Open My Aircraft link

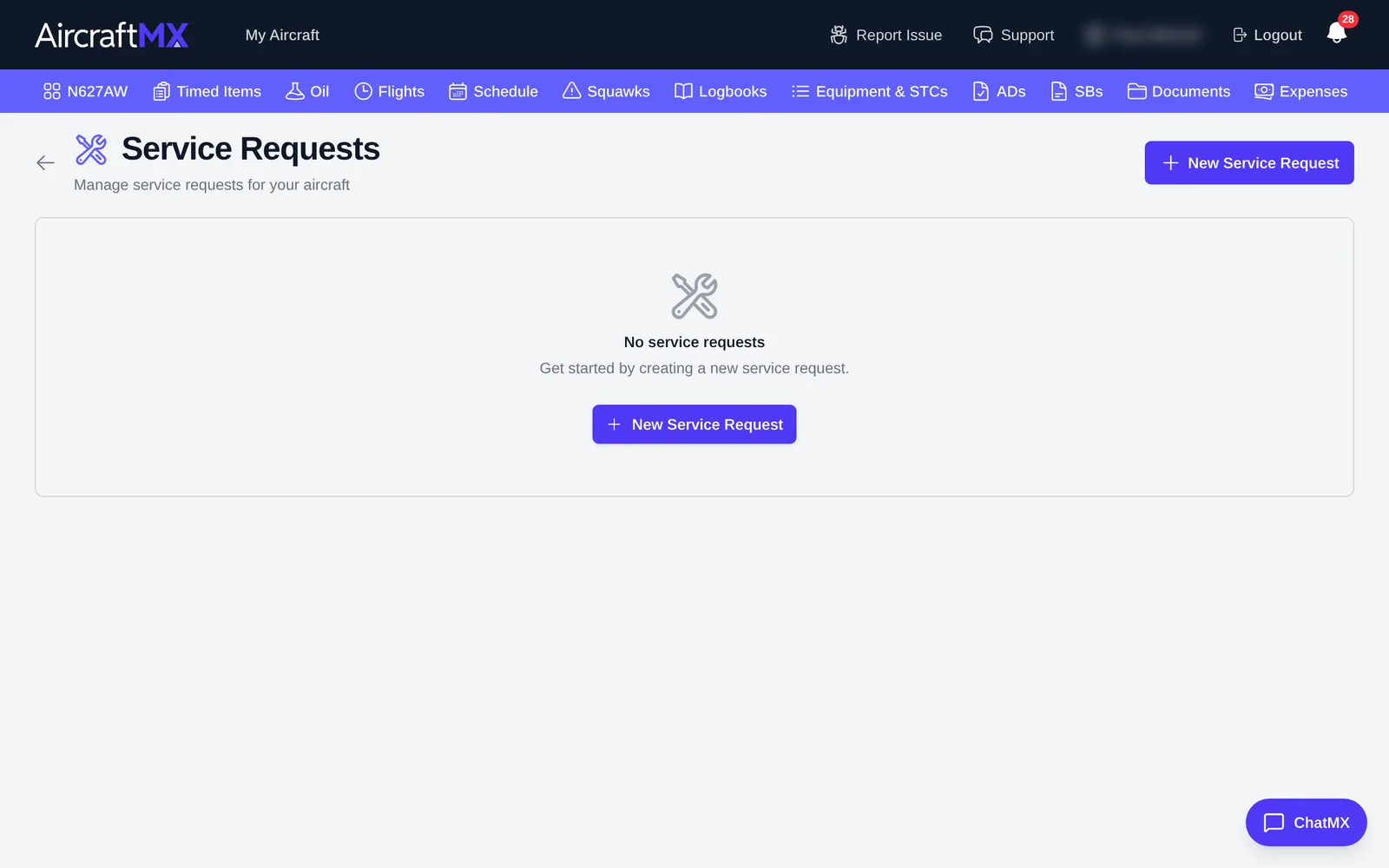point(282,35)
